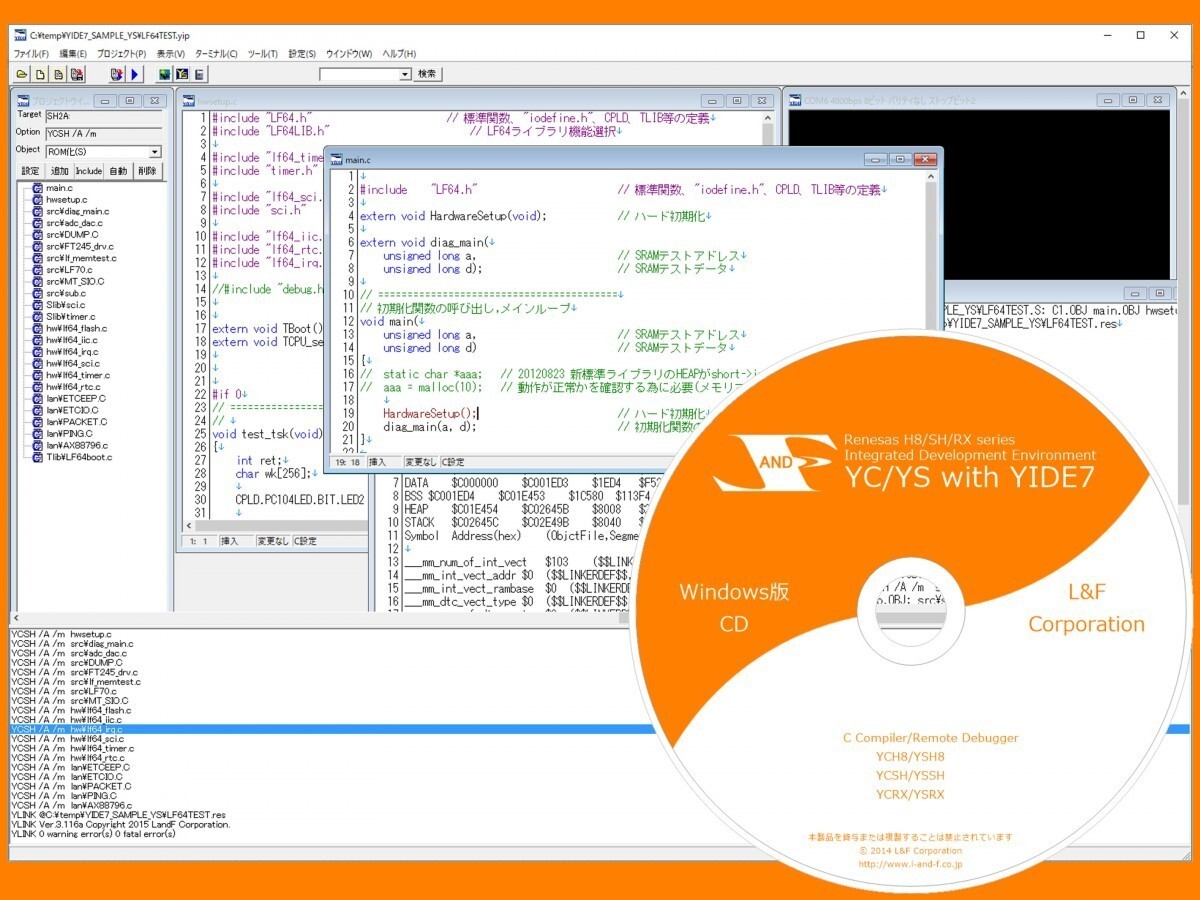Screen dimensions: 1200x900
Task: Click the green chip icon in toolbar
Action: 164,74
